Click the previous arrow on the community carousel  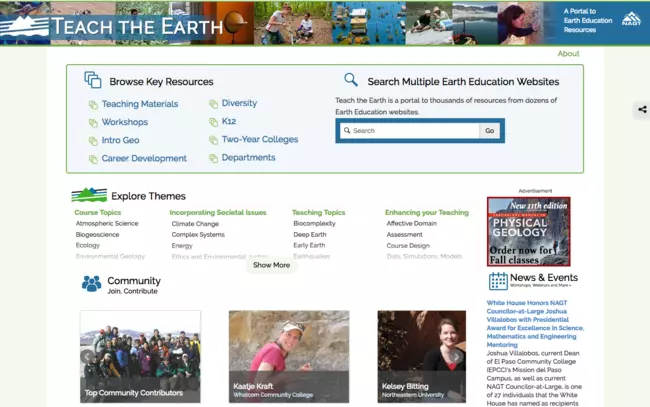[x=87, y=356]
